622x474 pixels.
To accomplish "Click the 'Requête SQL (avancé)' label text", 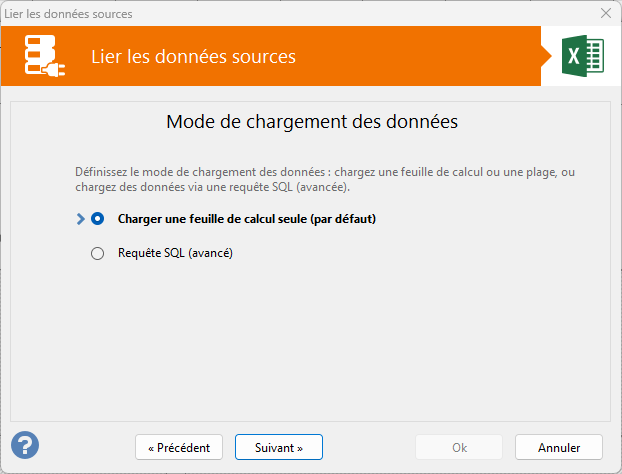I will [x=175, y=254].
